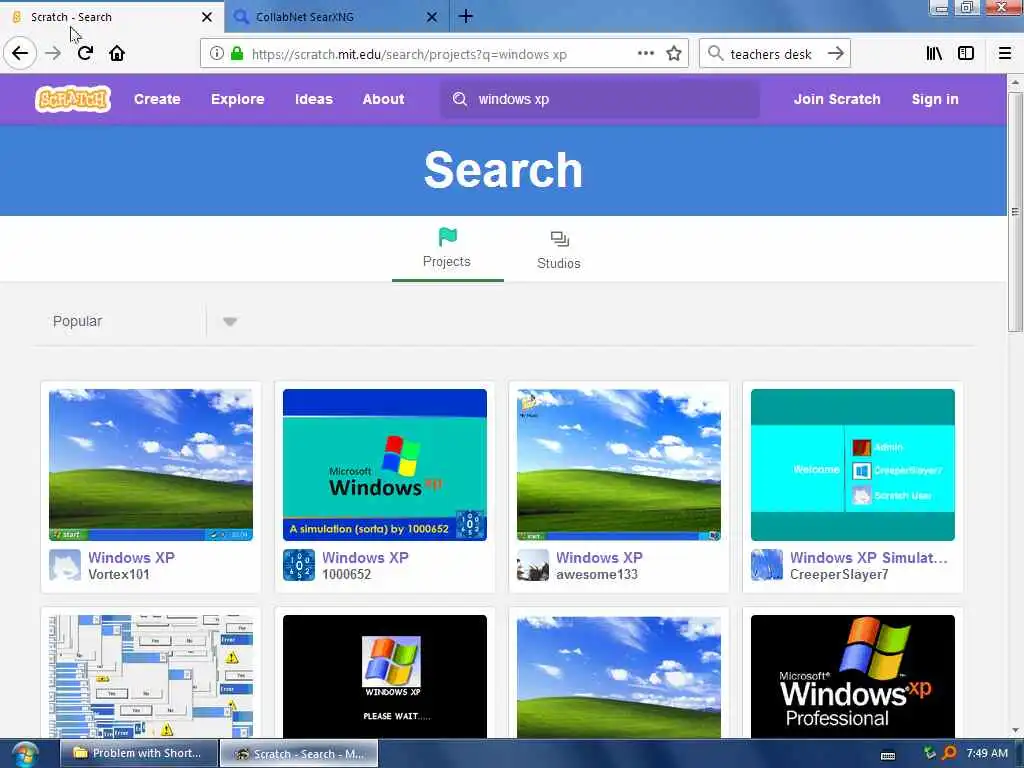This screenshot has width=1024, height=768.
Task: Open Vortex101's Bliss wallpaper thumbnail
Action: tap(151, 465)
